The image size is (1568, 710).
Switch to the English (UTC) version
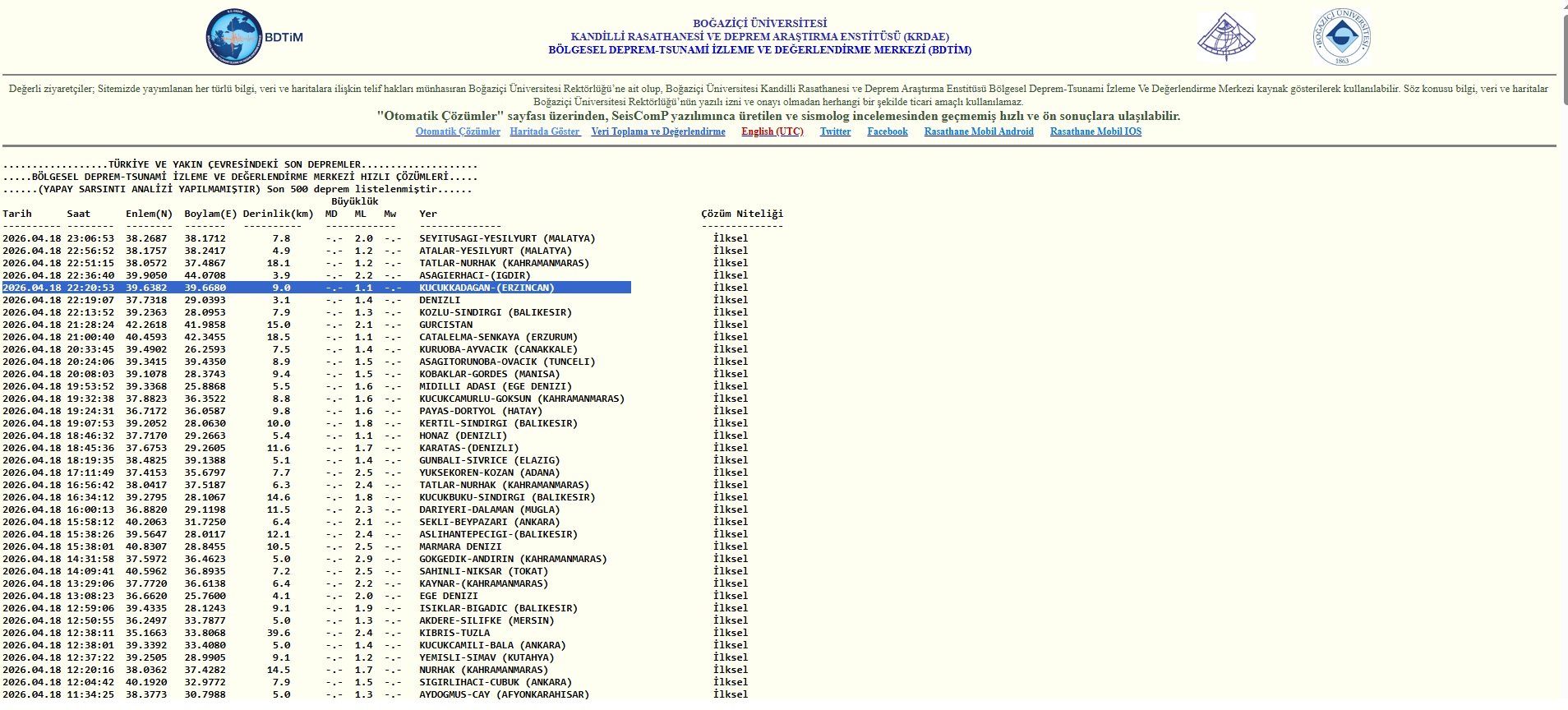pyautogui.click(x=772, y=131)
